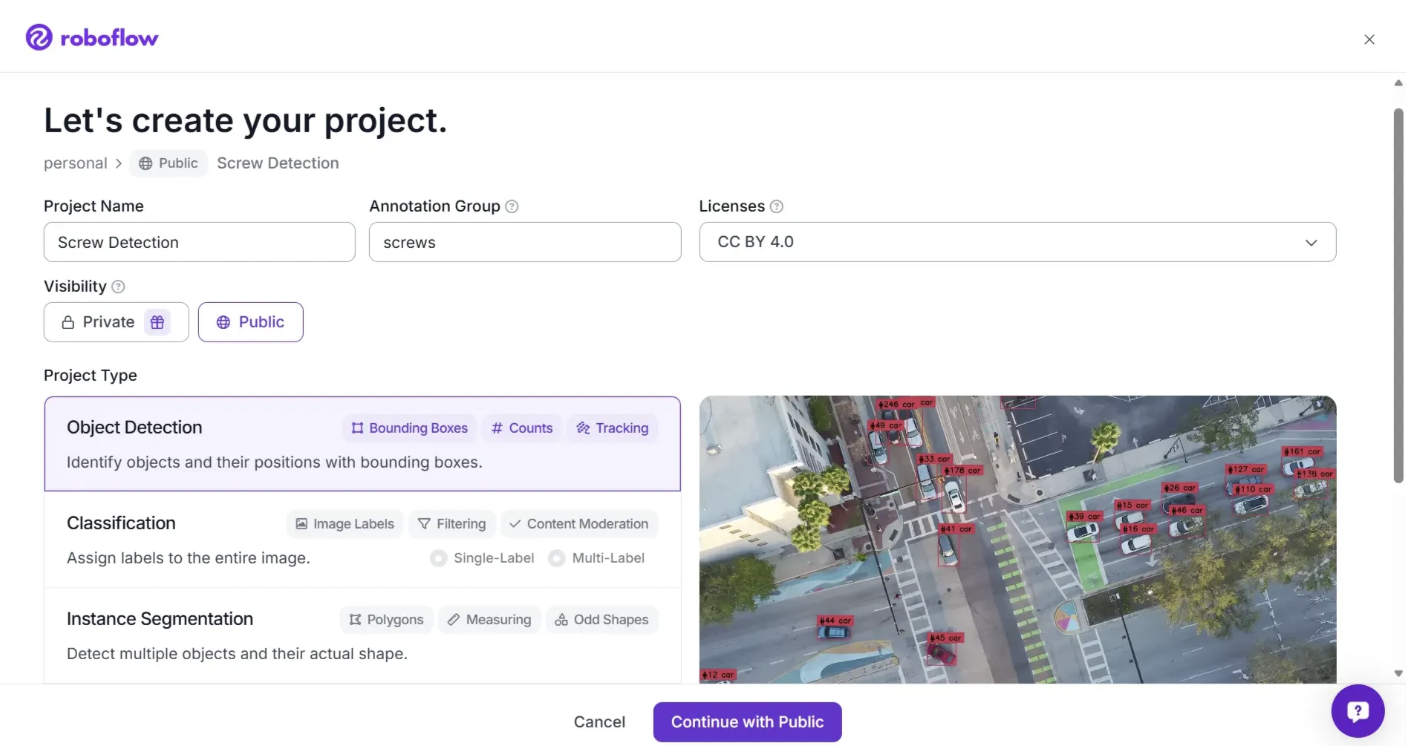Click the Roboflow logo icon
The image size is (1406, 754).
point(39,38)
